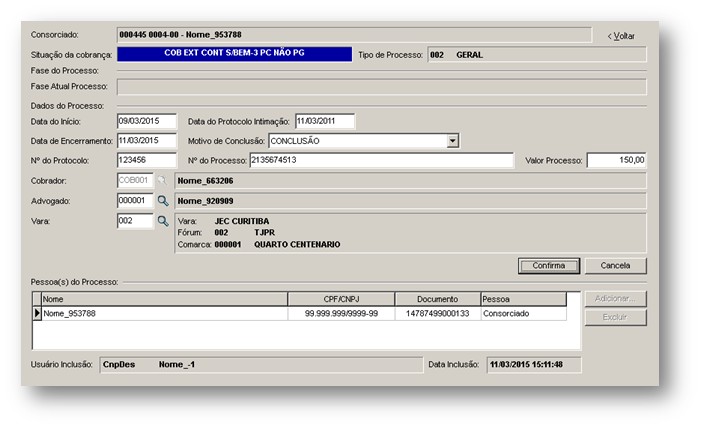The image size is (701, 428).
Task: Click the Fase Atual Processo empty field
Action: [x=381, y=87]
